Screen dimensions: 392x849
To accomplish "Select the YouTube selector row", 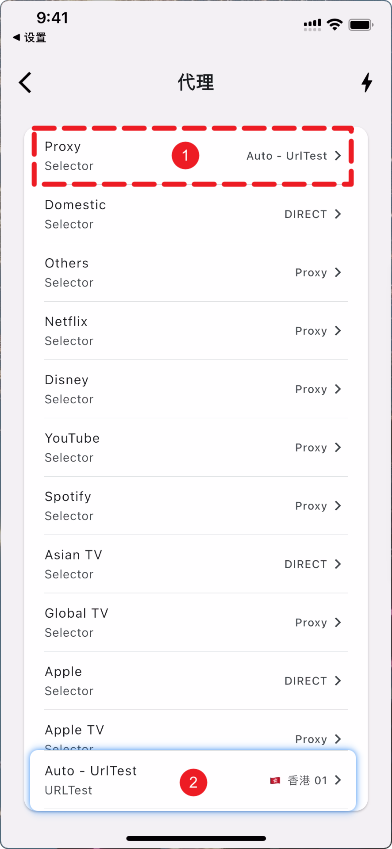I will pyautogui.click(x=196, y=447).
